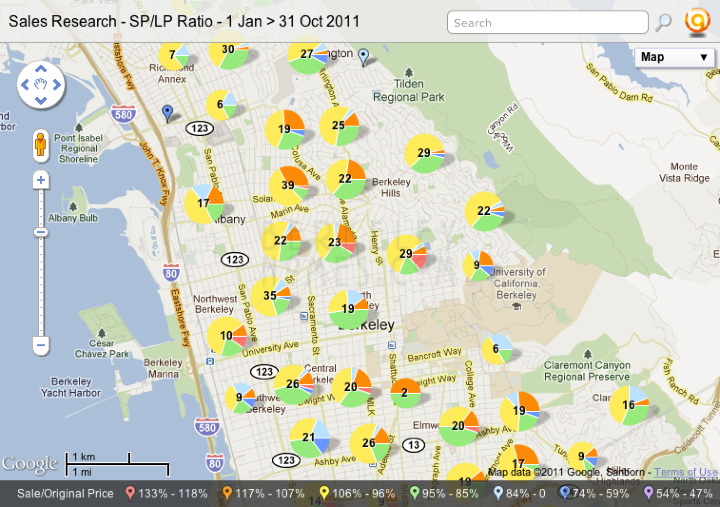The image size is (720, 507).
Task: Click the Albany Bulb map label
Action: tap(73, 218)
